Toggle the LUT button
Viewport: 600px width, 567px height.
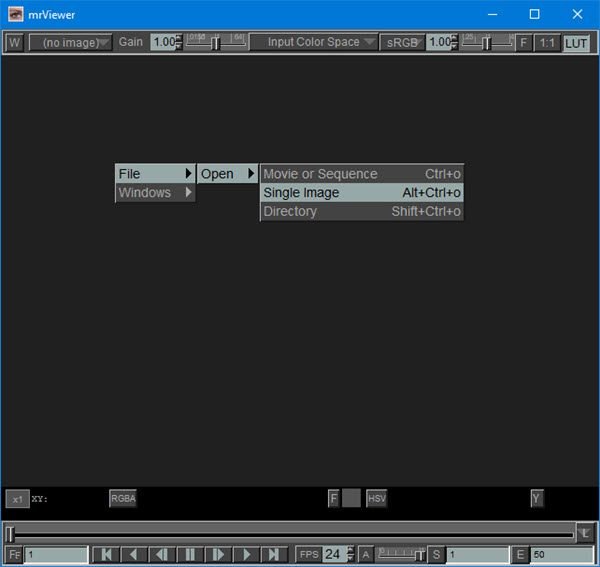pyautogui.click(x=576, y=42)
